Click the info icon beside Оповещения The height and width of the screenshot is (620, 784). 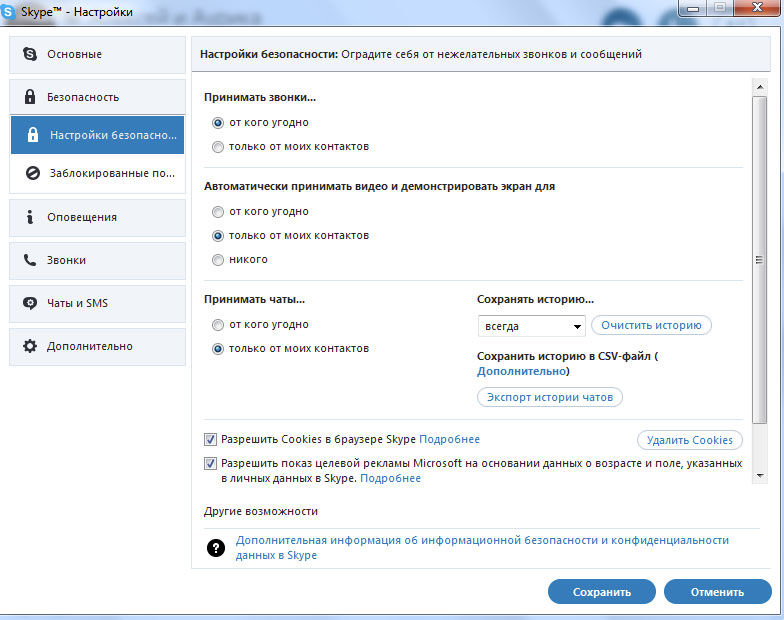pyautogui.click(x=30, y=216)
